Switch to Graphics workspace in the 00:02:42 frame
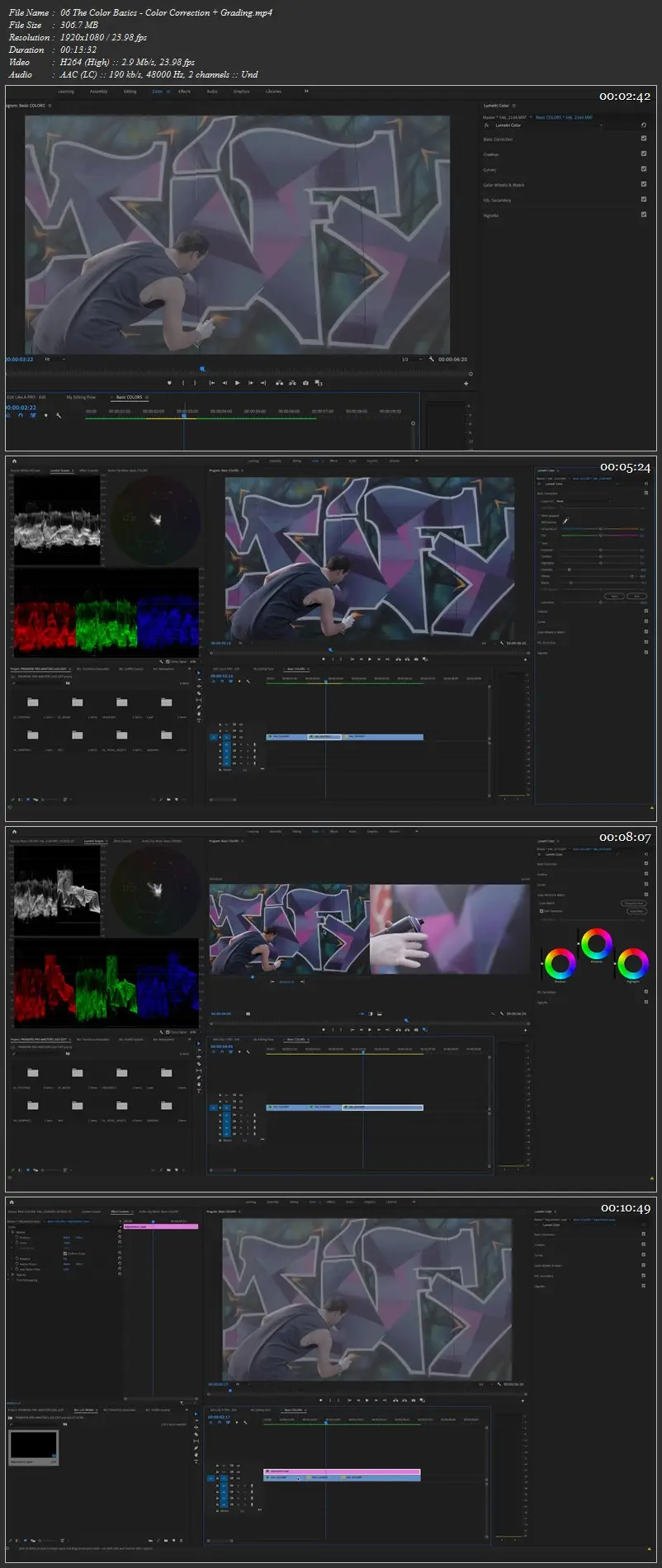This screenshot has height=1568, width=662. (x=241, y=92)
